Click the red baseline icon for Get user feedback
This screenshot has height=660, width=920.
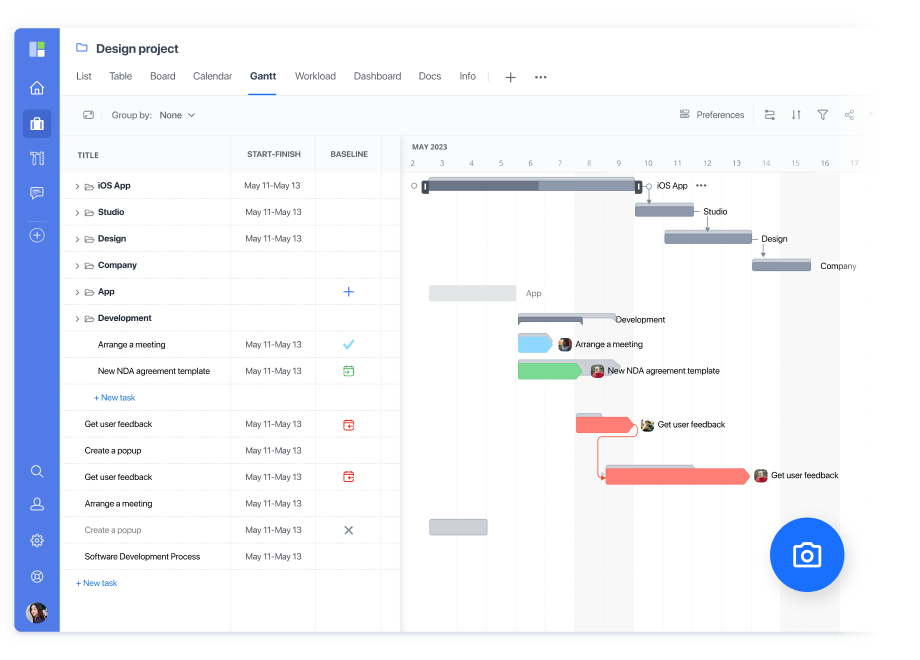click(348, 424)
